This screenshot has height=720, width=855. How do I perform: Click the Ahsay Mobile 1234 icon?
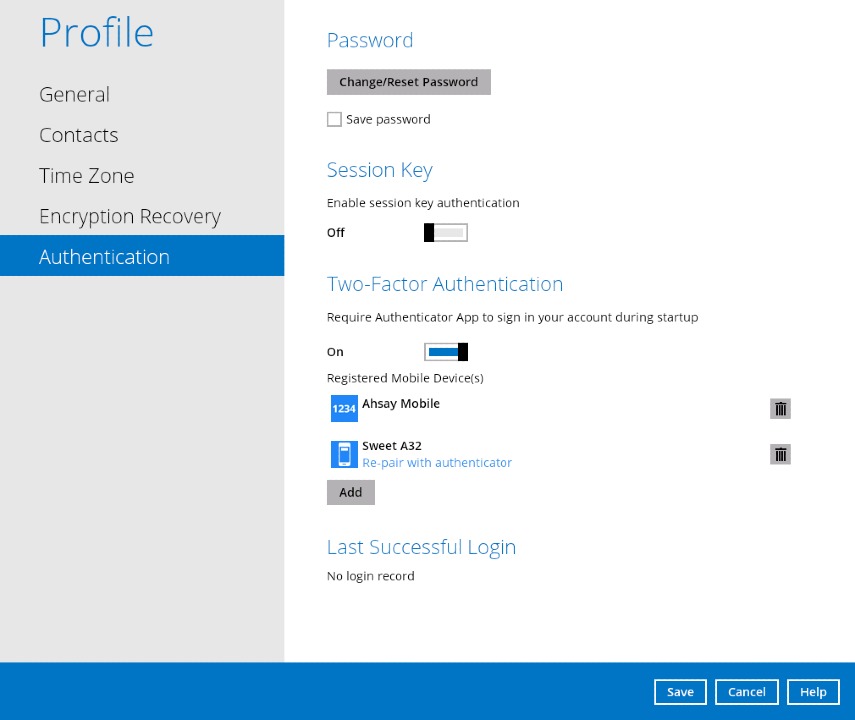pyautogui.click(x=344, y=409)
